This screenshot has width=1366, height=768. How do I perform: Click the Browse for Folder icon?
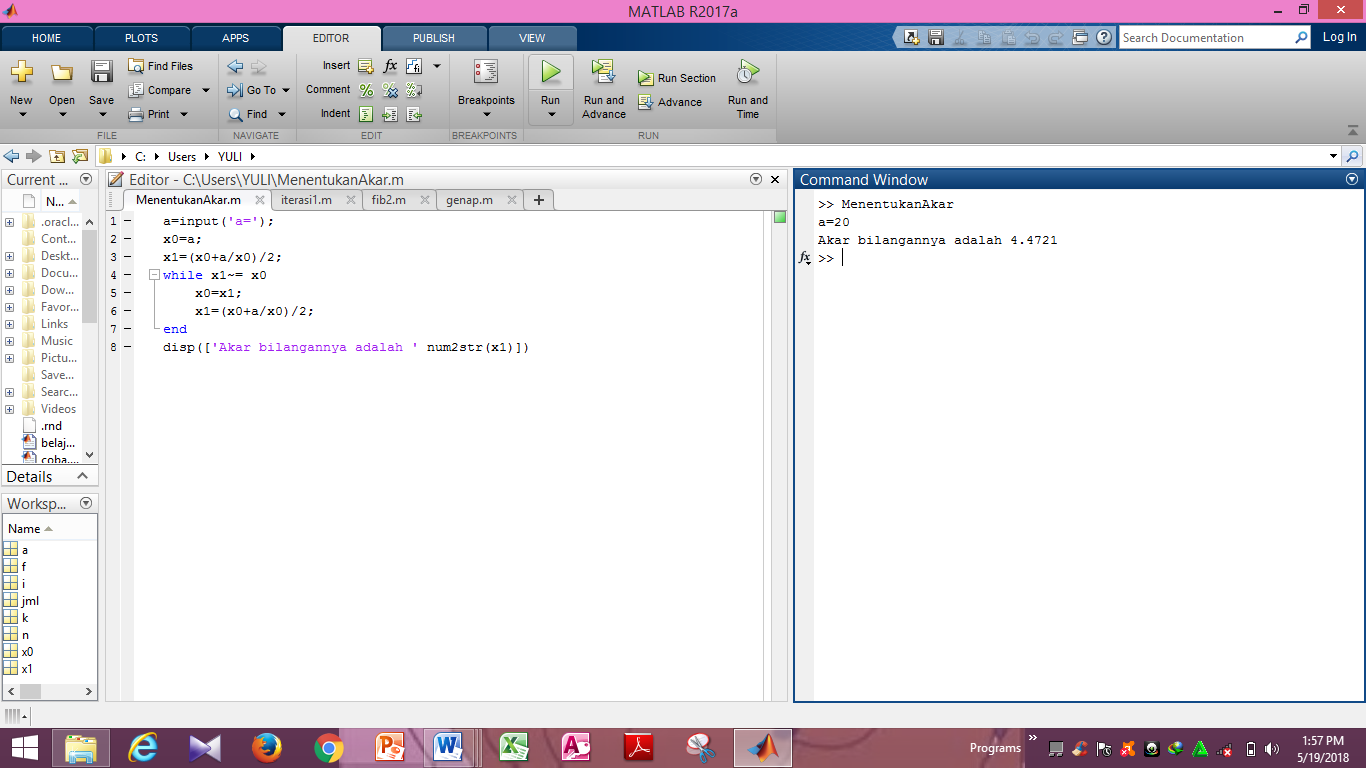point(80,156)
